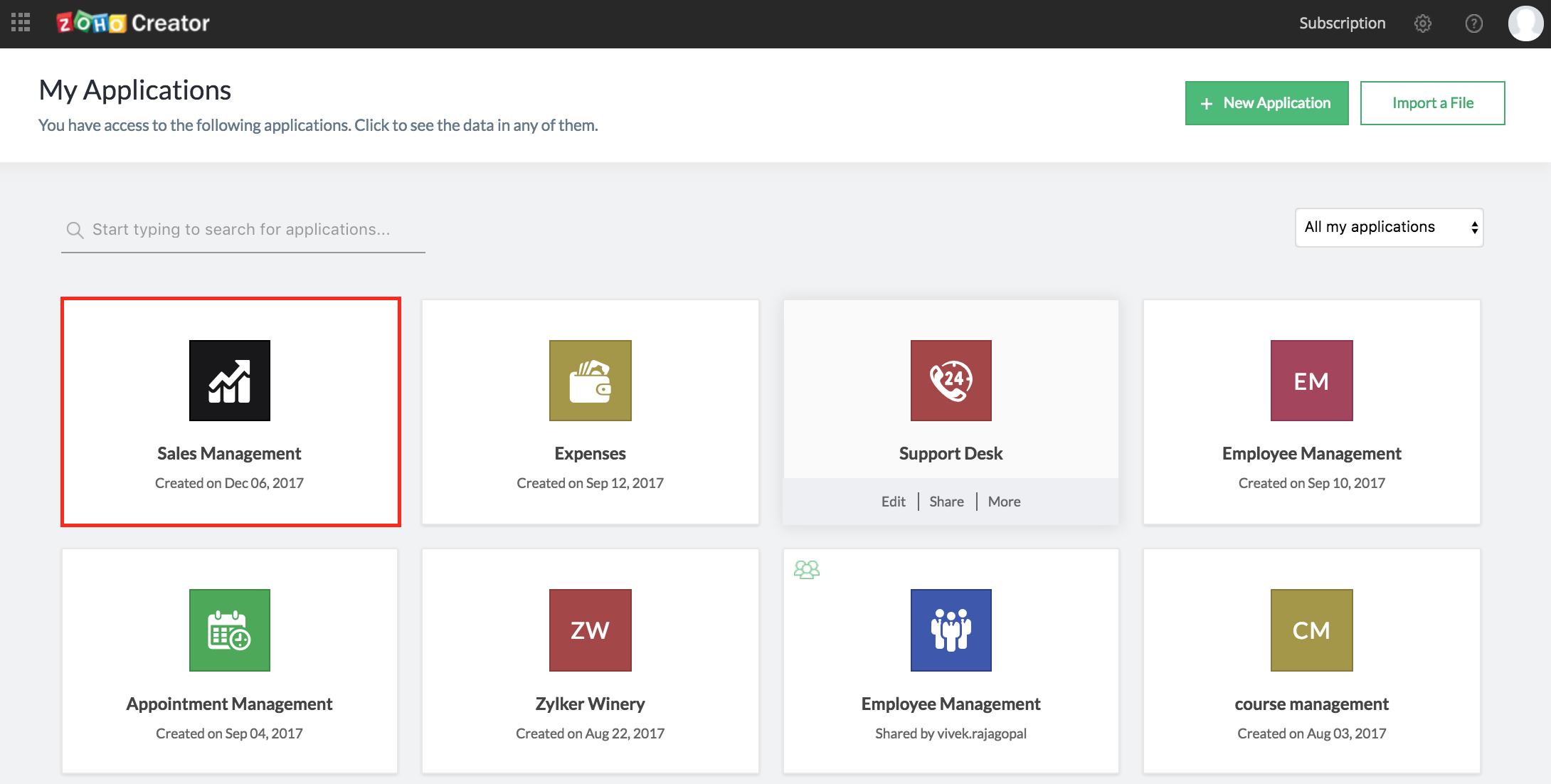Click the Expenses wallet icon
The image size is (1551, 784).
[591, 381]
